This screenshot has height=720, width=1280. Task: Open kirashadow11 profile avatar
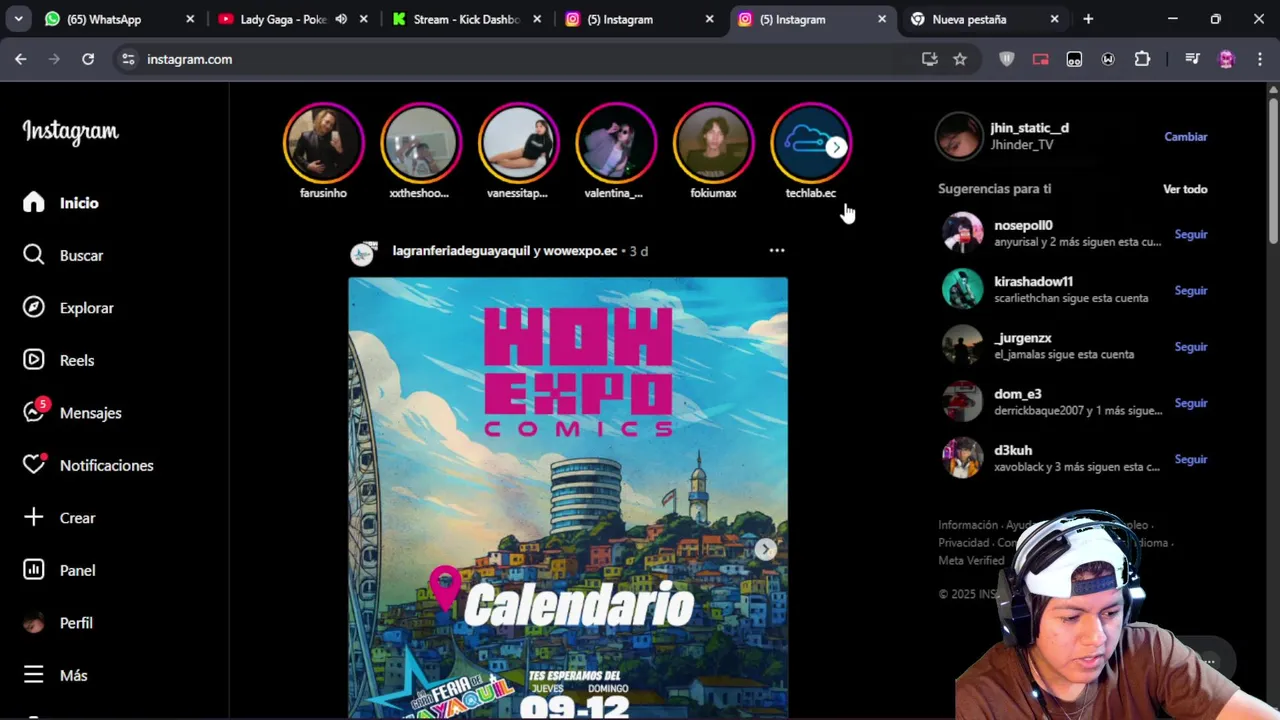click(962, 289)
